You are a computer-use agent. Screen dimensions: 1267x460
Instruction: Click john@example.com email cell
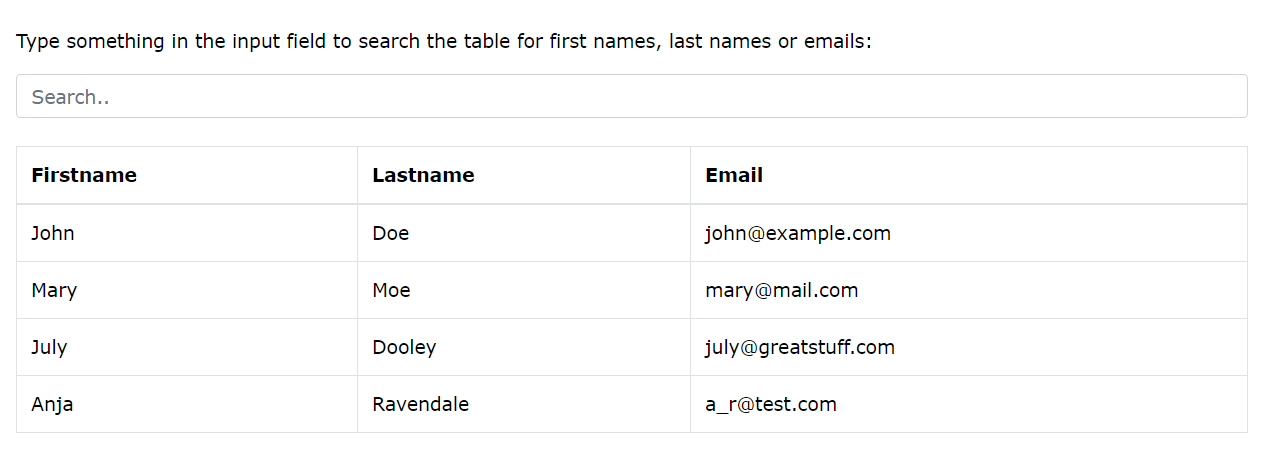pyautogui.click(x=797, y=233)
